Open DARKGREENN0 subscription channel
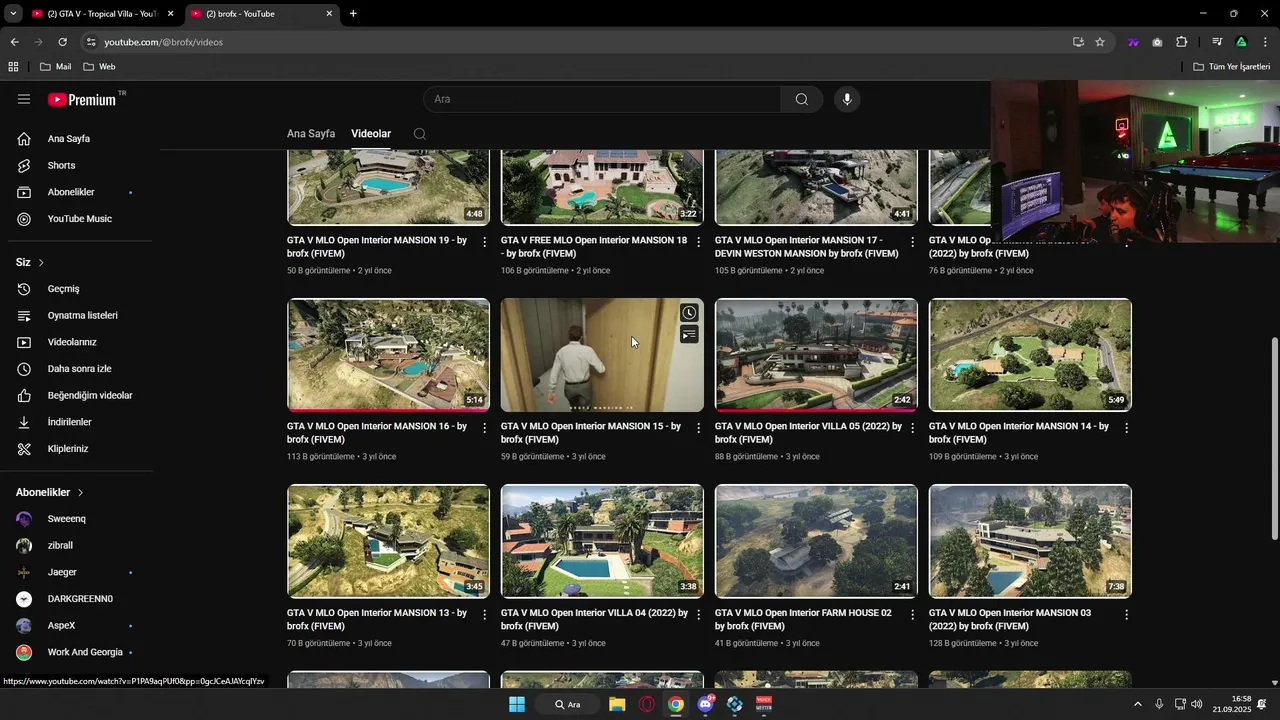This screenshot has height=720, width=1280. (80, 599)
